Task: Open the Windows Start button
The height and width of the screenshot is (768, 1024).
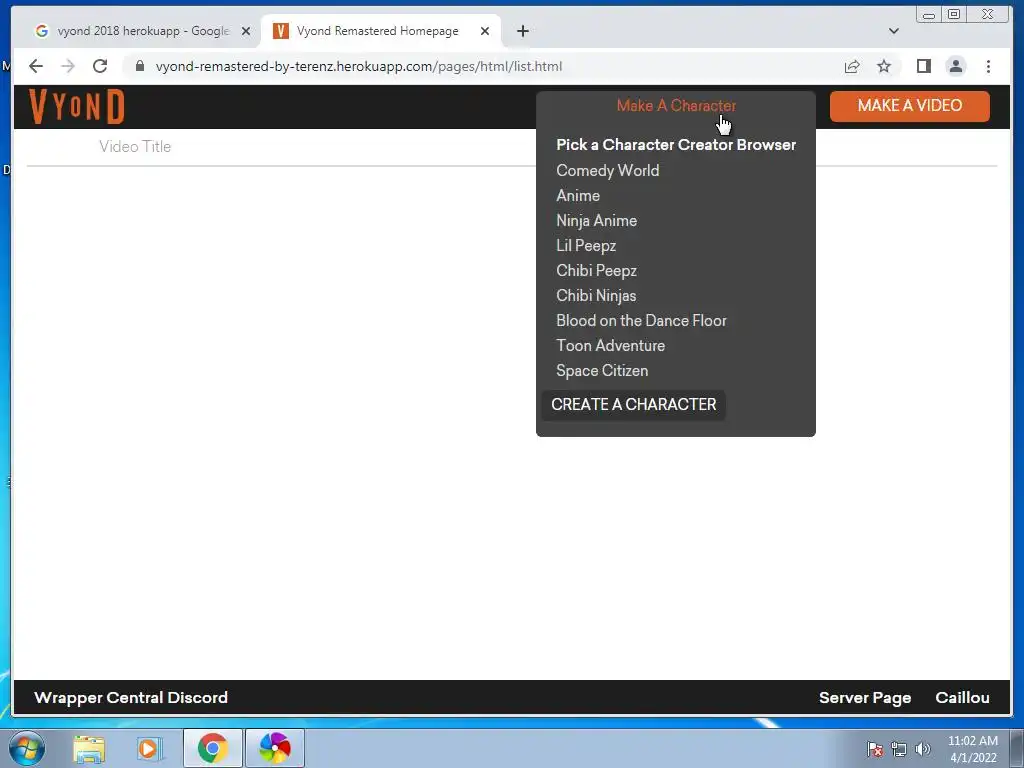Action: pos(27,748)
